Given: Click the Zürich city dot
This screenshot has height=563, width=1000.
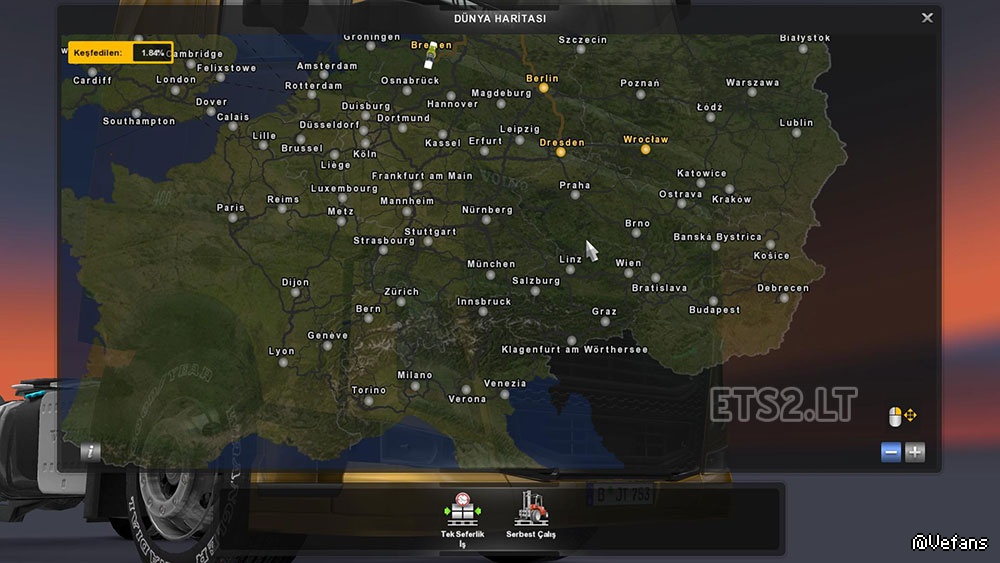Looking at the screenshot, I should click(x=401, y=302).
